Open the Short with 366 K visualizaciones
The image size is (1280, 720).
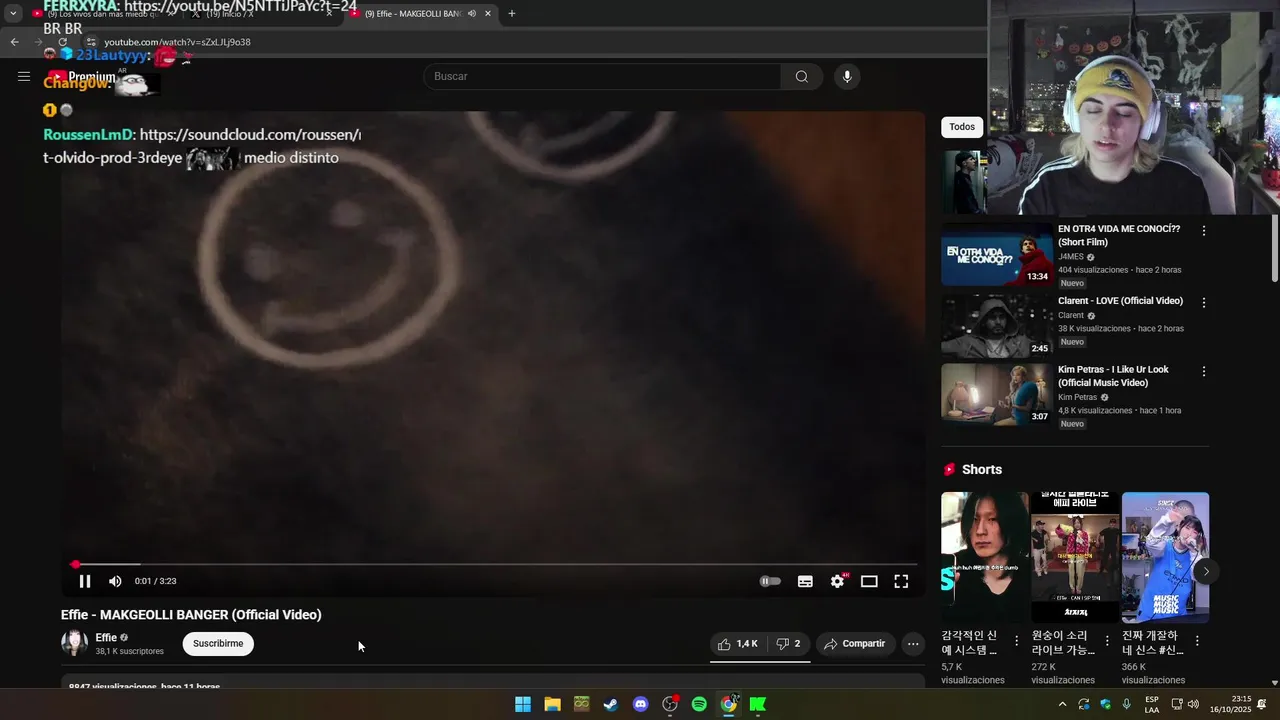point(1165,557)
